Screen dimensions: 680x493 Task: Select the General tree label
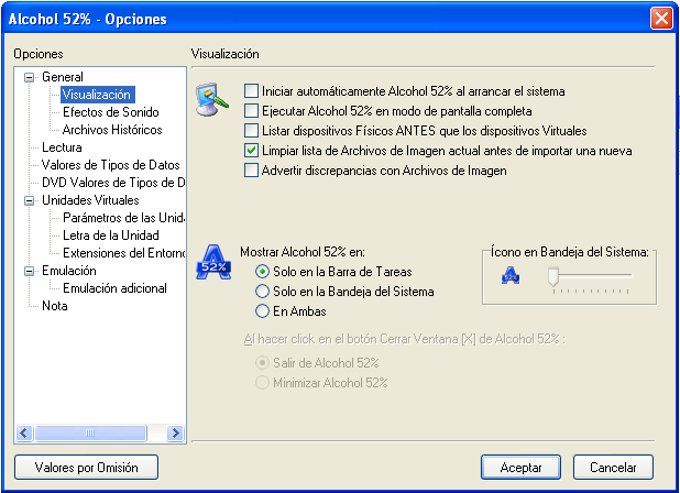coord(62,77)
